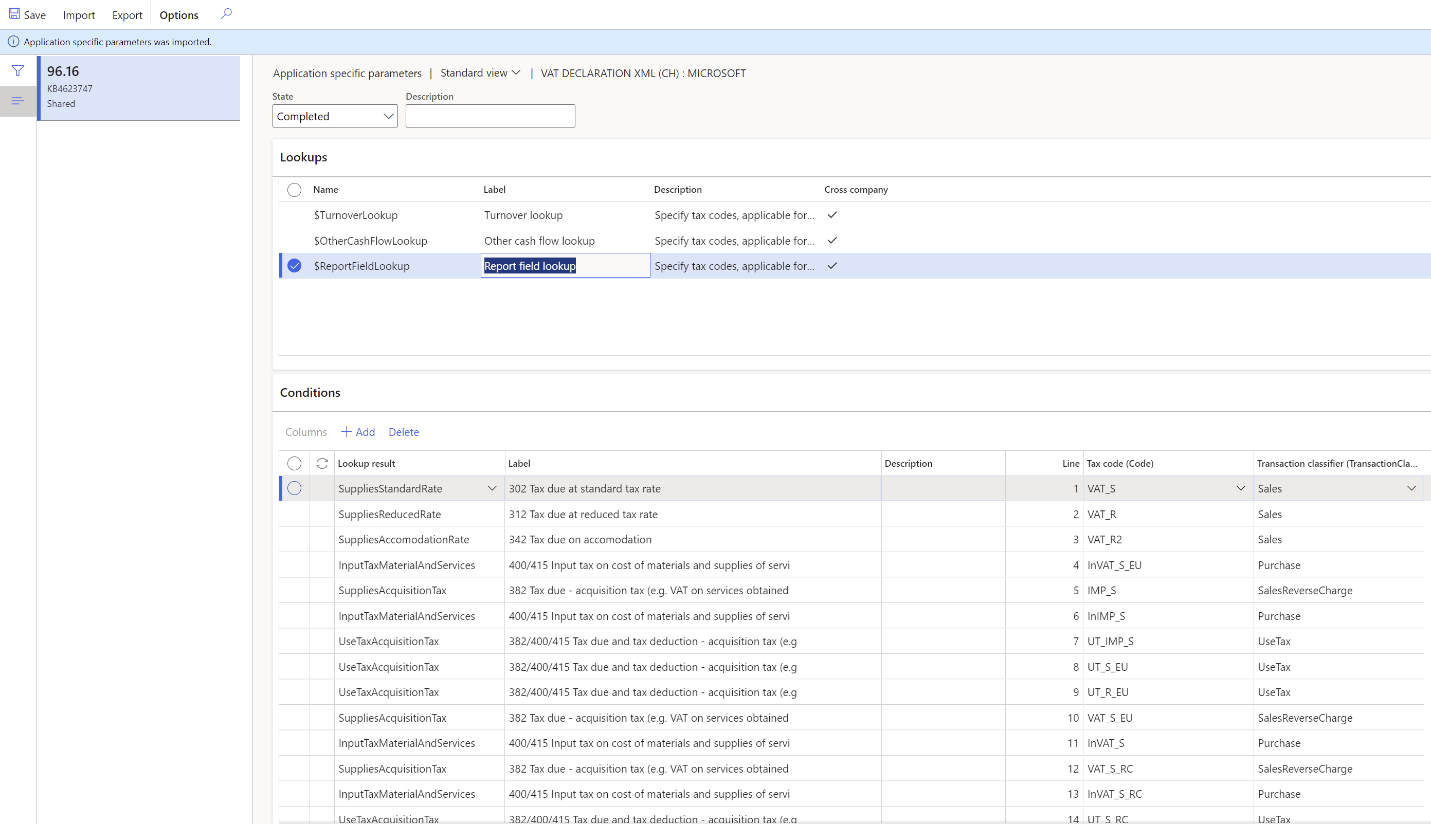Viewport: 1431px width, 824px height.
Task: Click the Other cash flow lookup label cell
Action: 539,240
